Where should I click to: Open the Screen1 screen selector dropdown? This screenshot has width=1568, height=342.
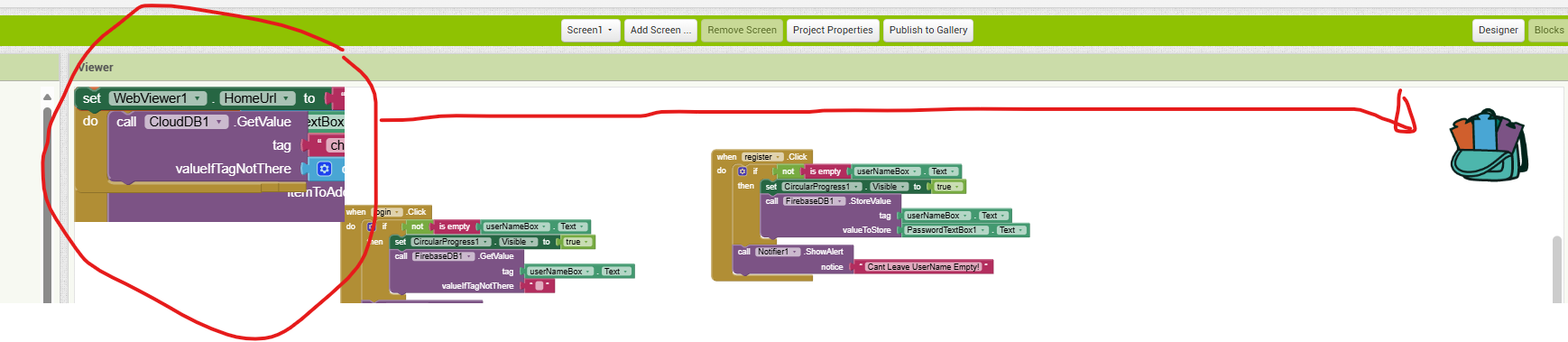590,30
